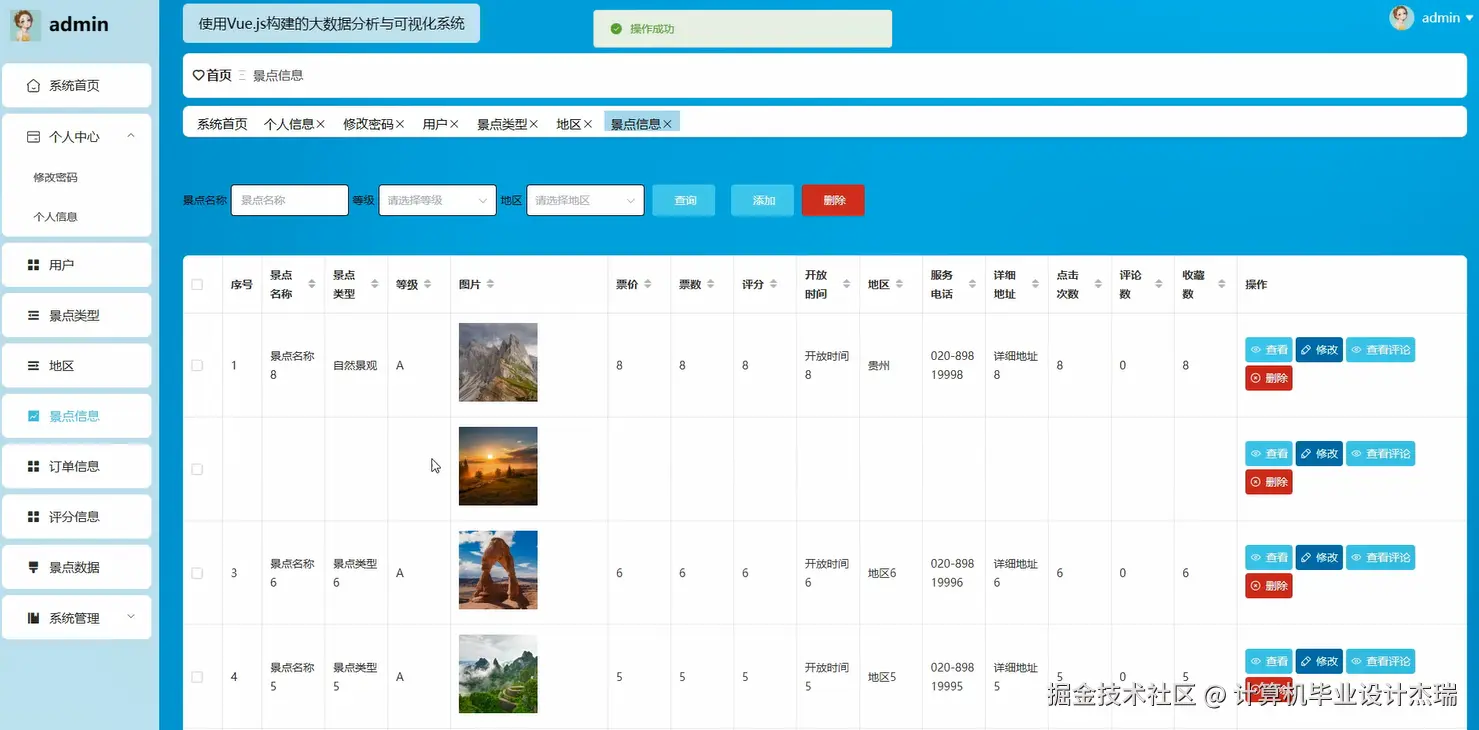Sort table by 票价 column arrows
The image size is (1479, 730).
648,285
